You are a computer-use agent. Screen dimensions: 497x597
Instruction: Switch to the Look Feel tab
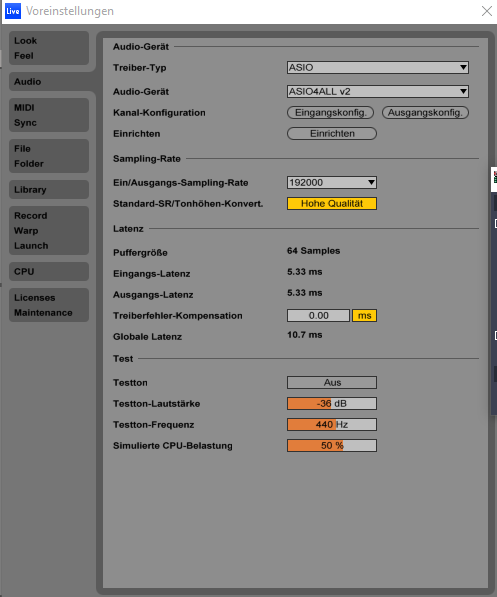(x=49, y=48)
